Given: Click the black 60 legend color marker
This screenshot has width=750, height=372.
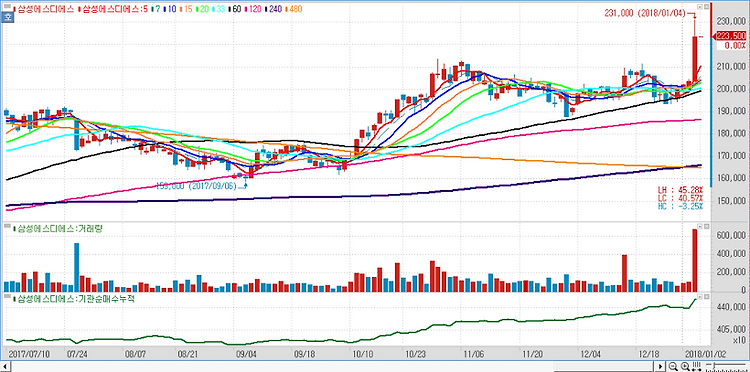Looking at the screenshot, I should [x=230, y=9].
